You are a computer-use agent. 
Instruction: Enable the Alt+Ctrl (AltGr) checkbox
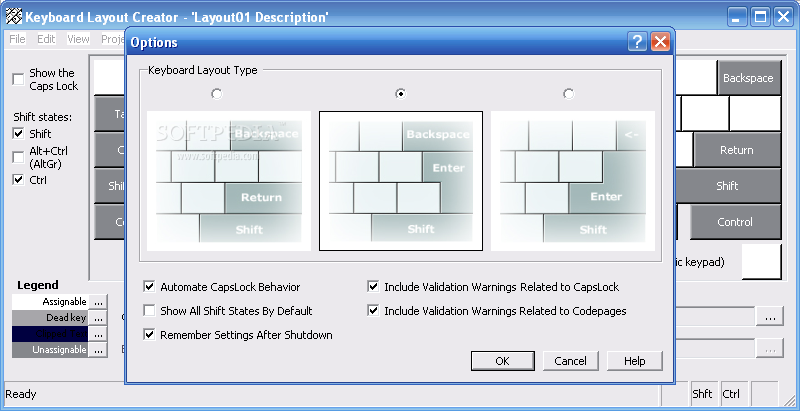pyautogui.click(x=18, y=157)
